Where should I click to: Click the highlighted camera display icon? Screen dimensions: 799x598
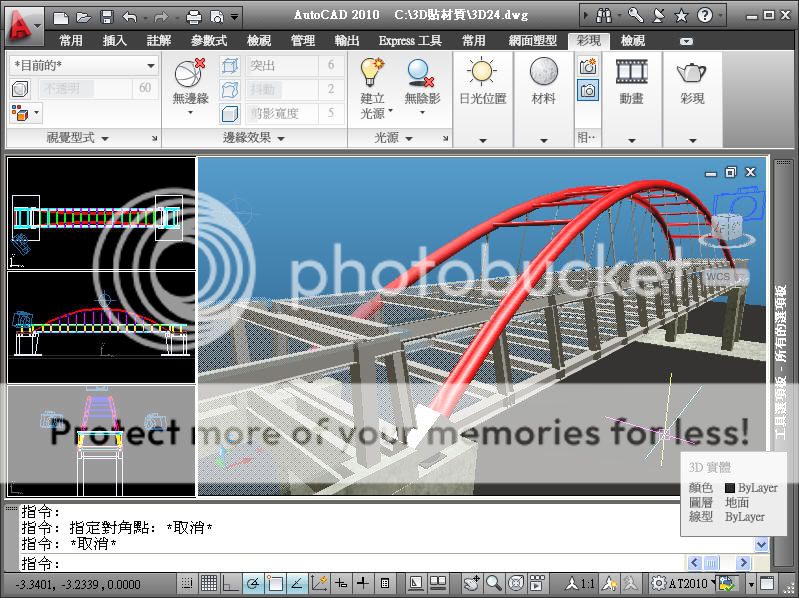pyautogui.click(x=588, y=91)
